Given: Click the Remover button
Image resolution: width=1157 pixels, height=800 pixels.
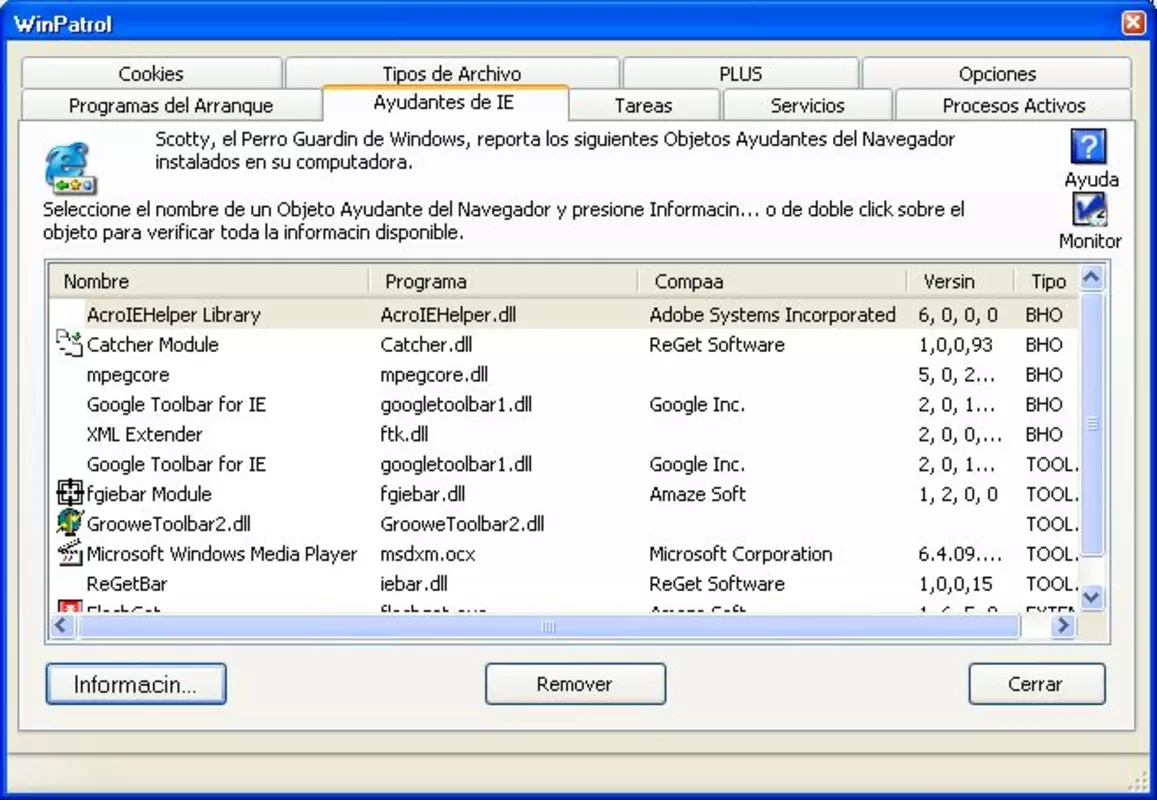Looking at the screenshot, I should pos(575,684).
